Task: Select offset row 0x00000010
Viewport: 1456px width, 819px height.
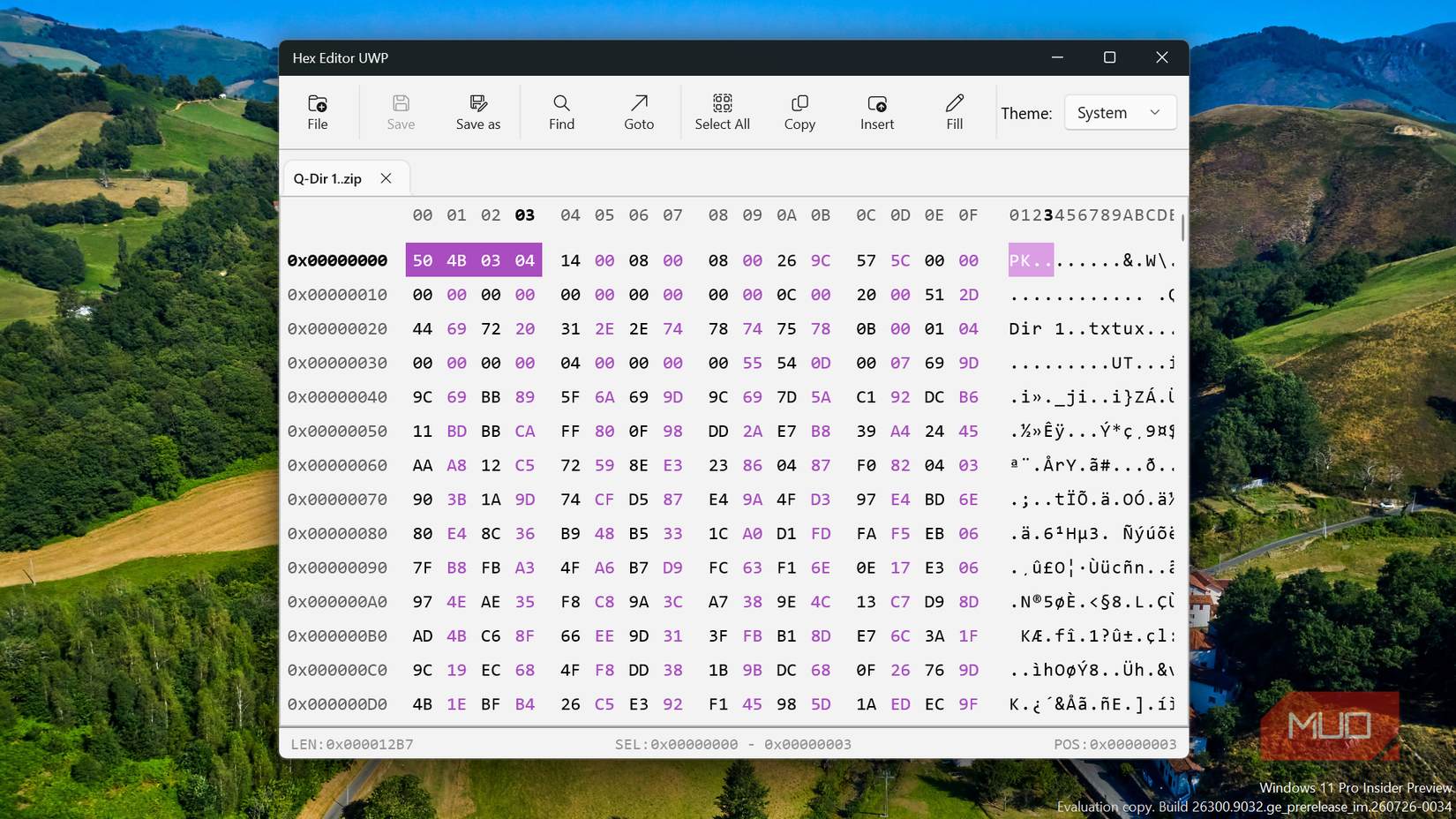Action: click(337, 295)
